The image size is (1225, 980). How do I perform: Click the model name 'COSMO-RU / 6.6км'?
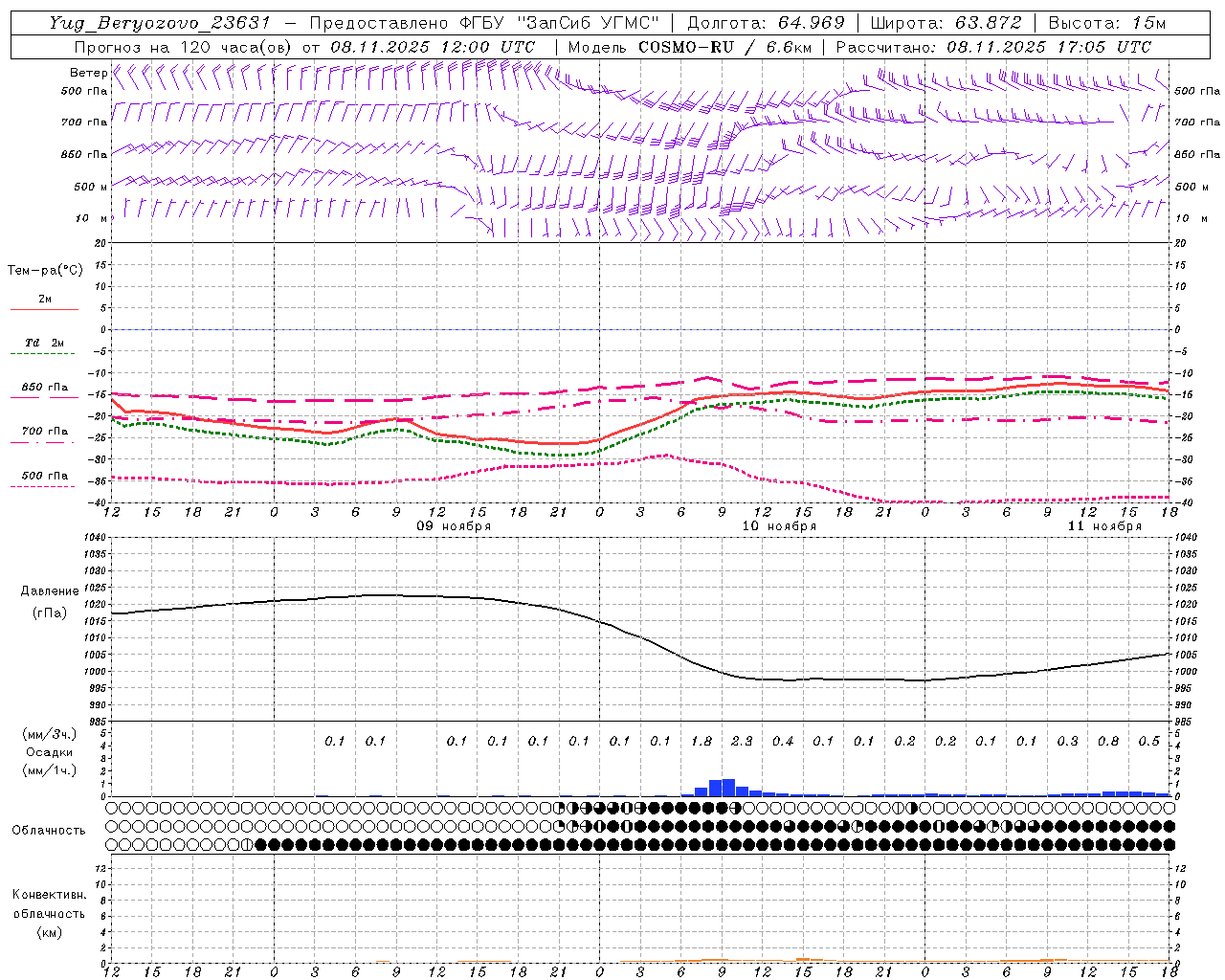[x=724, y=47]
